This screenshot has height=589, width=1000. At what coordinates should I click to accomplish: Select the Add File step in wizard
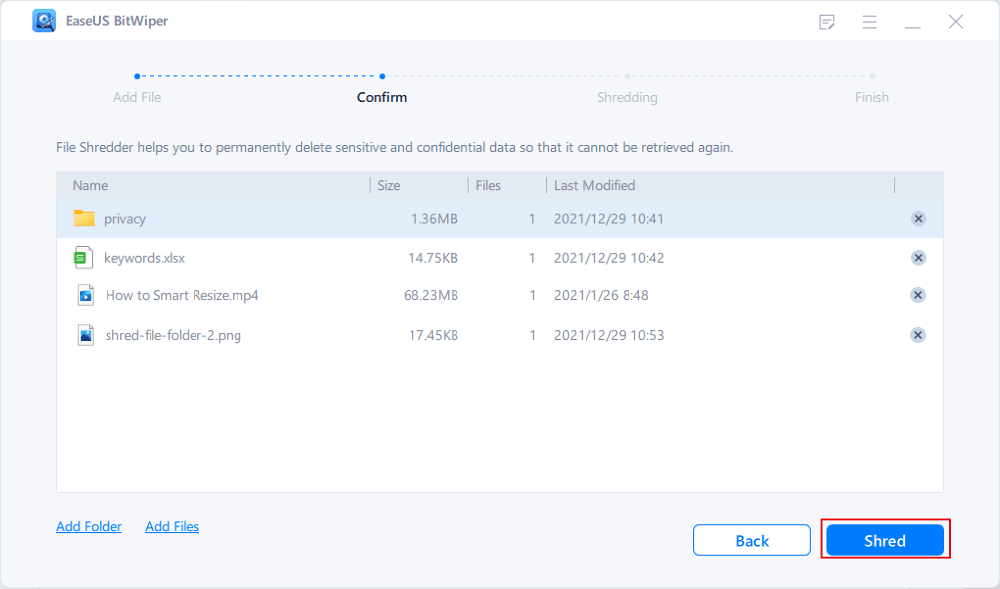(x=137, y=97)
